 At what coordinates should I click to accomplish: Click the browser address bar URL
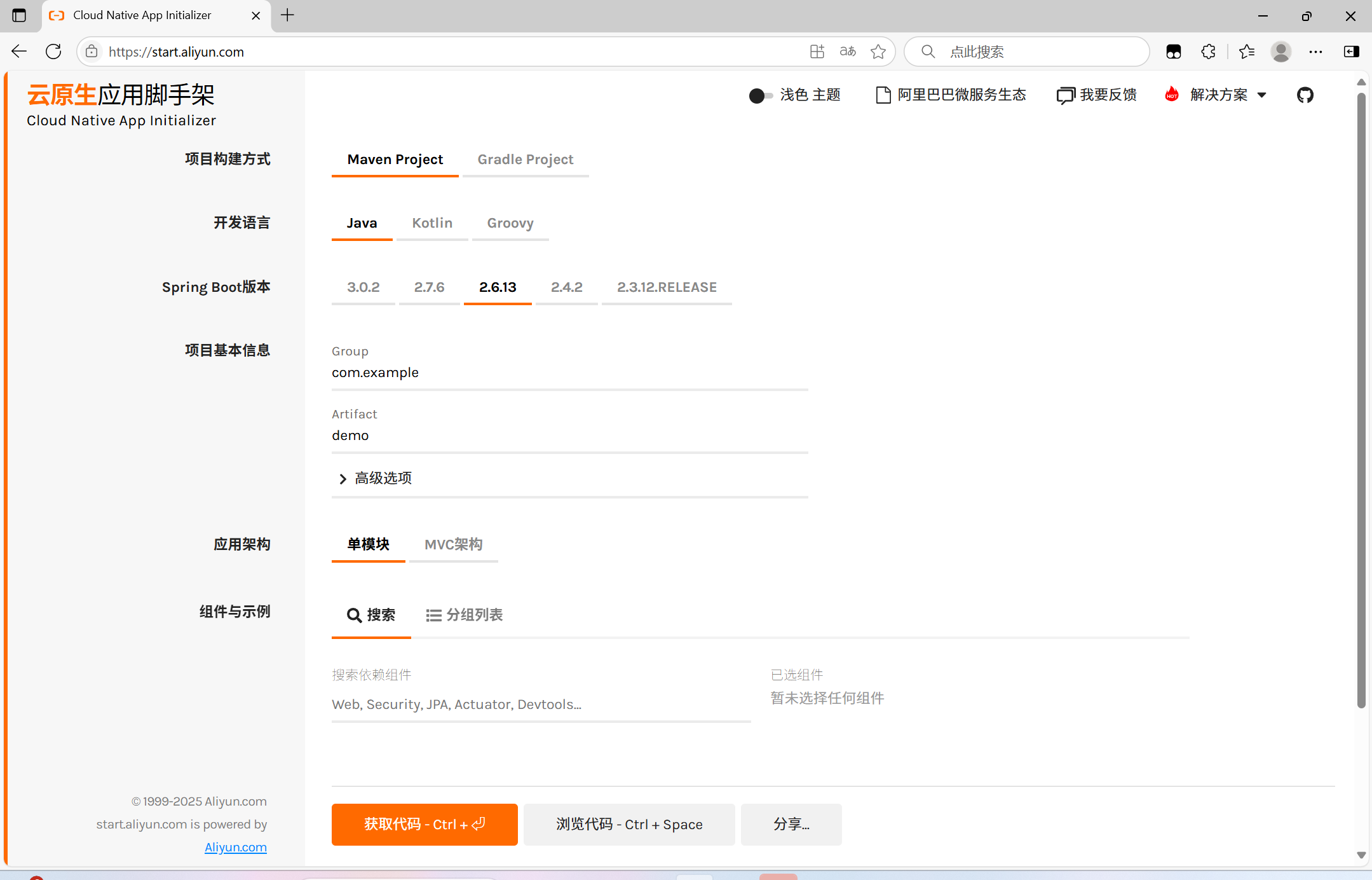pos(176,52)
